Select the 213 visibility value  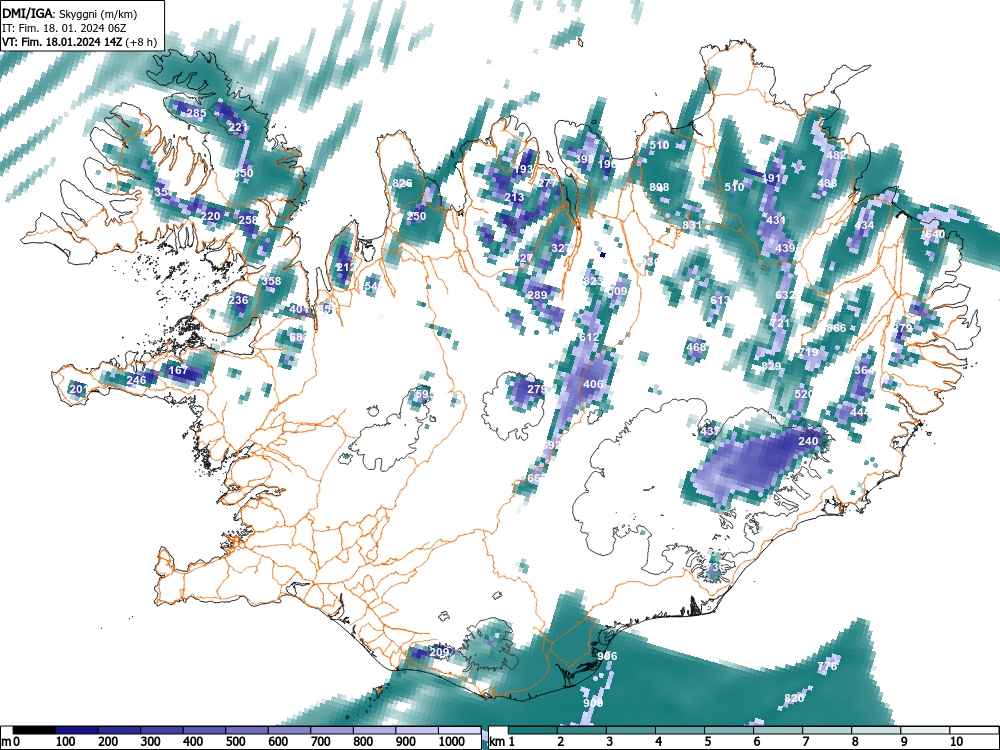coord(514,197)
